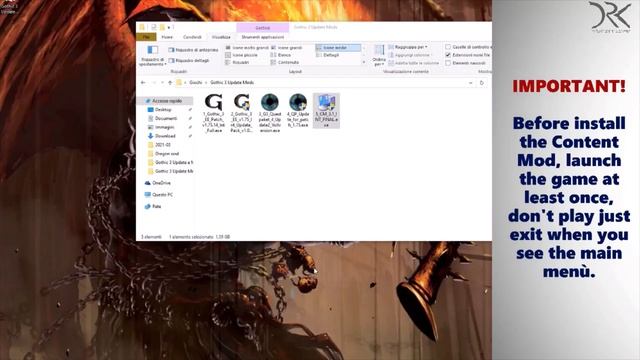Viewport: 640px width, 360px height.
Task: Go up one folder level
Action: tap(170, 83)
